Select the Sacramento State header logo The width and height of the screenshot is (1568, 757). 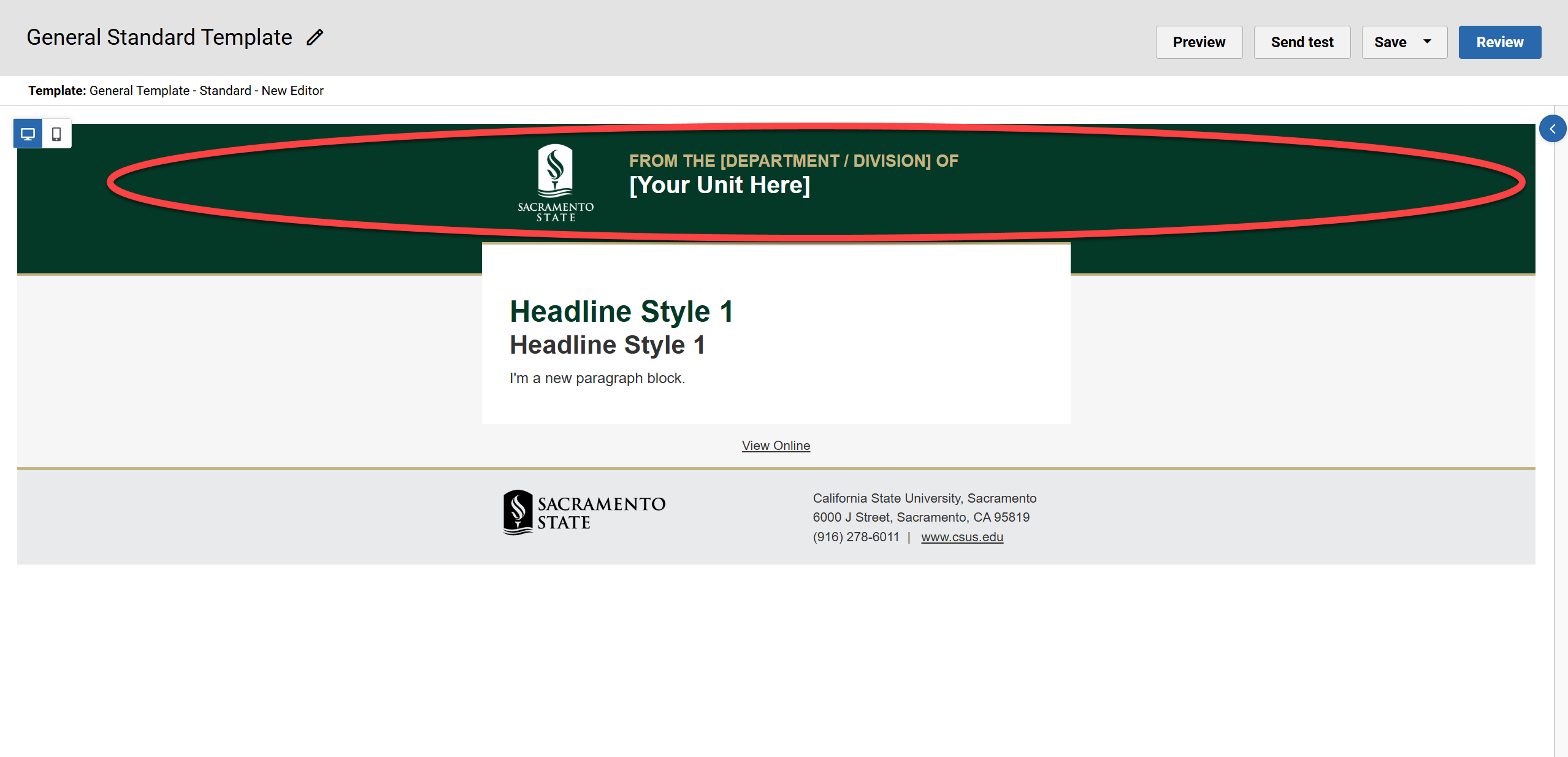[556, 183]
